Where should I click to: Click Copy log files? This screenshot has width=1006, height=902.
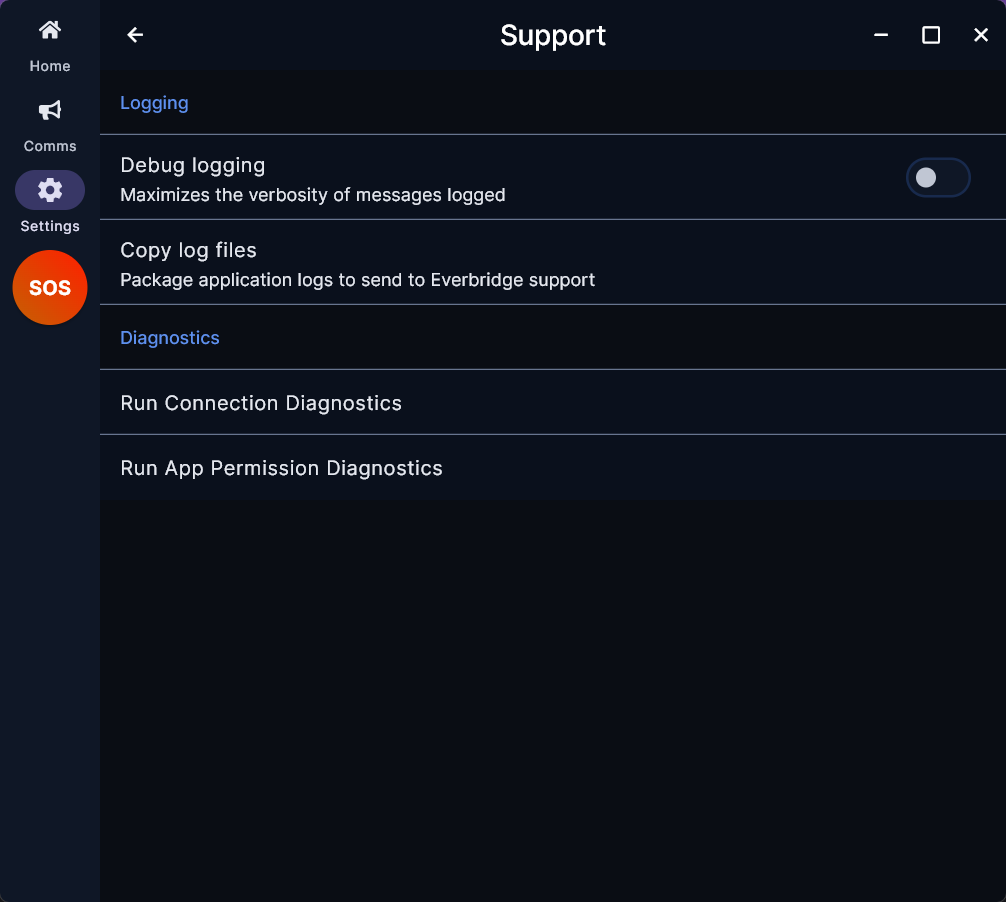(x=552, y=262)
